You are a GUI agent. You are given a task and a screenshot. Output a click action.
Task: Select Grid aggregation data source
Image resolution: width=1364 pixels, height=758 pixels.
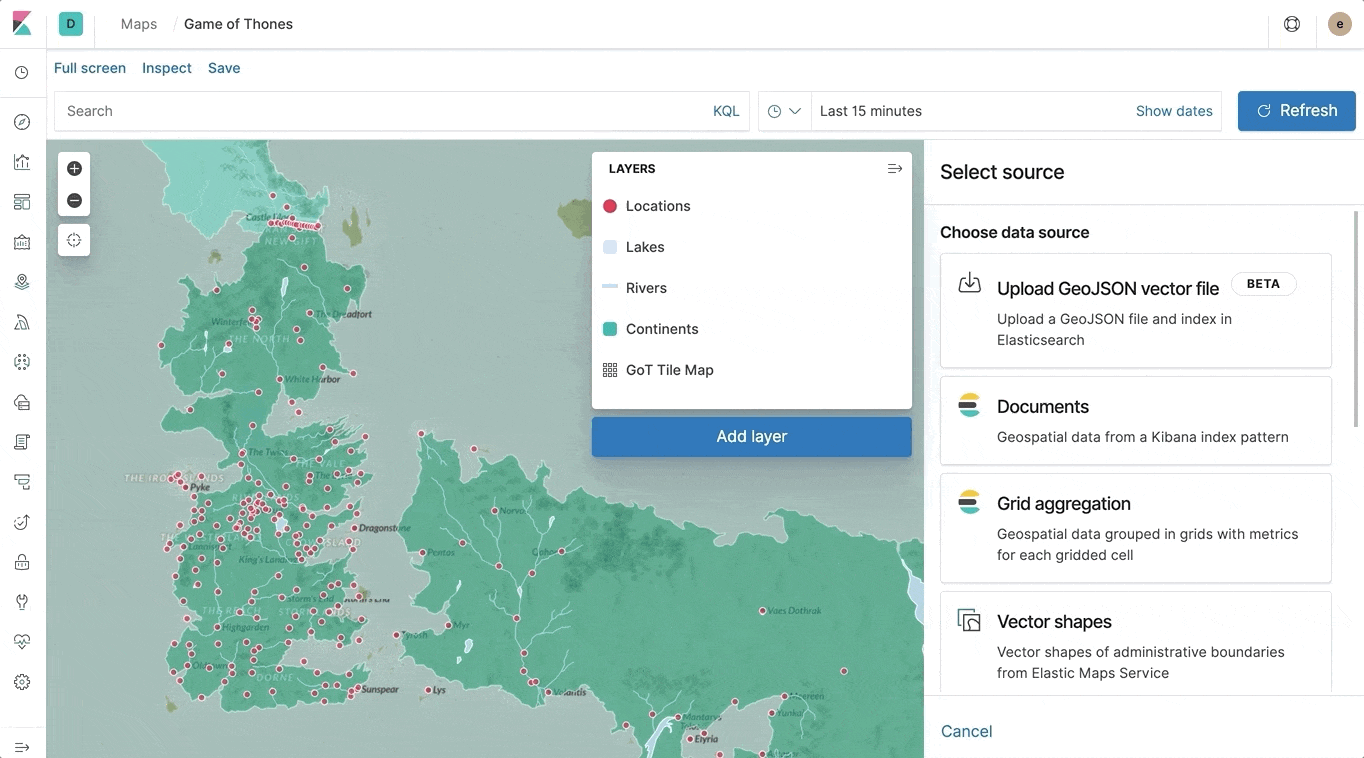1136,528
